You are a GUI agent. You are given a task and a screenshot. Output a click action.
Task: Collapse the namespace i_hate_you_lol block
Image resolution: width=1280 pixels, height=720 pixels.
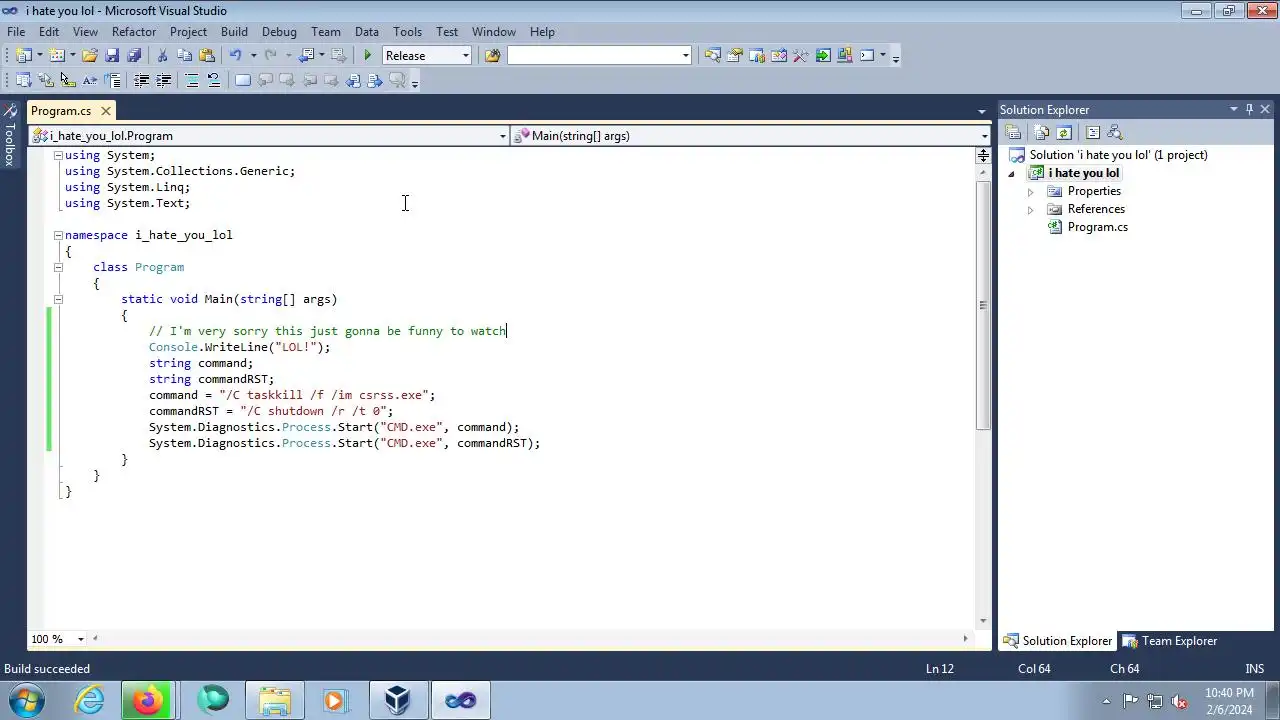pyautogui.click(x=58, y=235)
